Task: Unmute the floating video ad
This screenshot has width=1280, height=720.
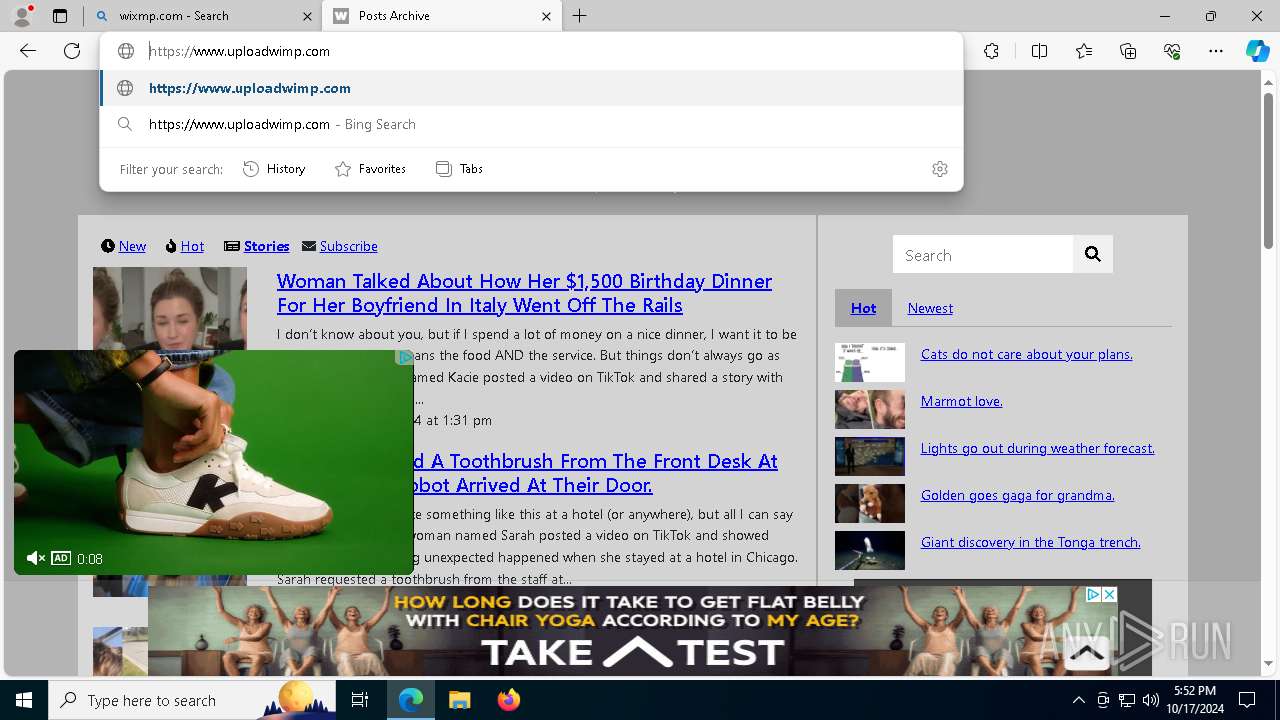Action: (35, 558)
